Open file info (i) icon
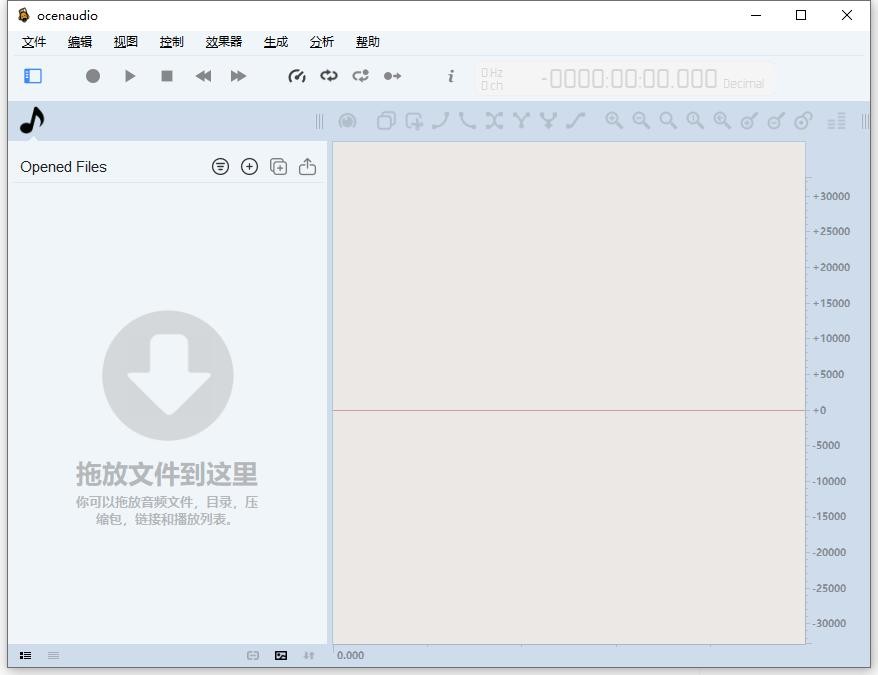 451,76
